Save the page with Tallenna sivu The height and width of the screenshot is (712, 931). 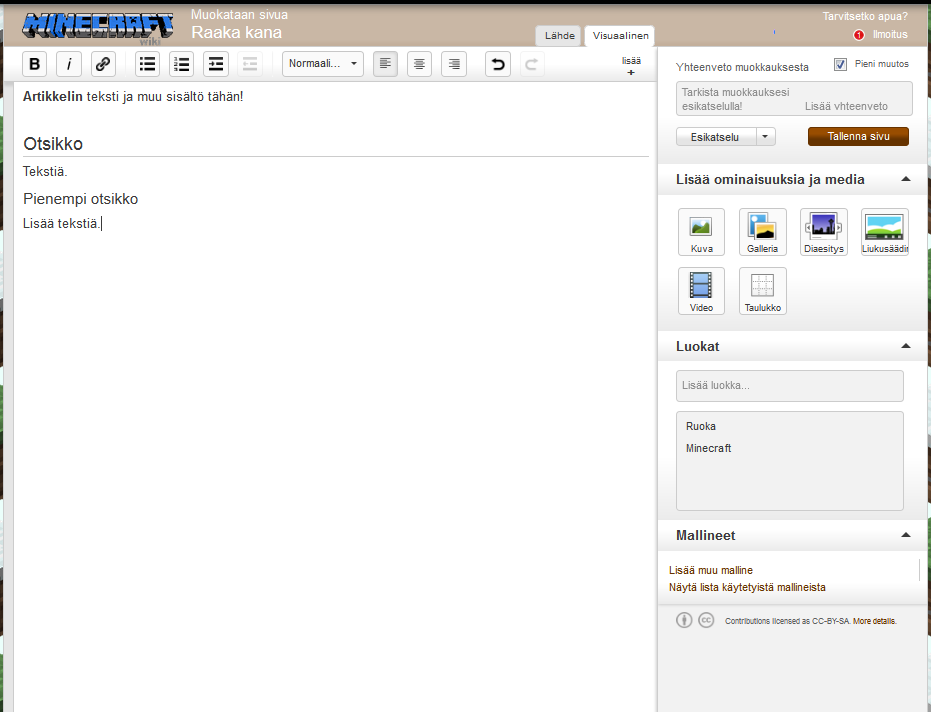pos(858,137)
